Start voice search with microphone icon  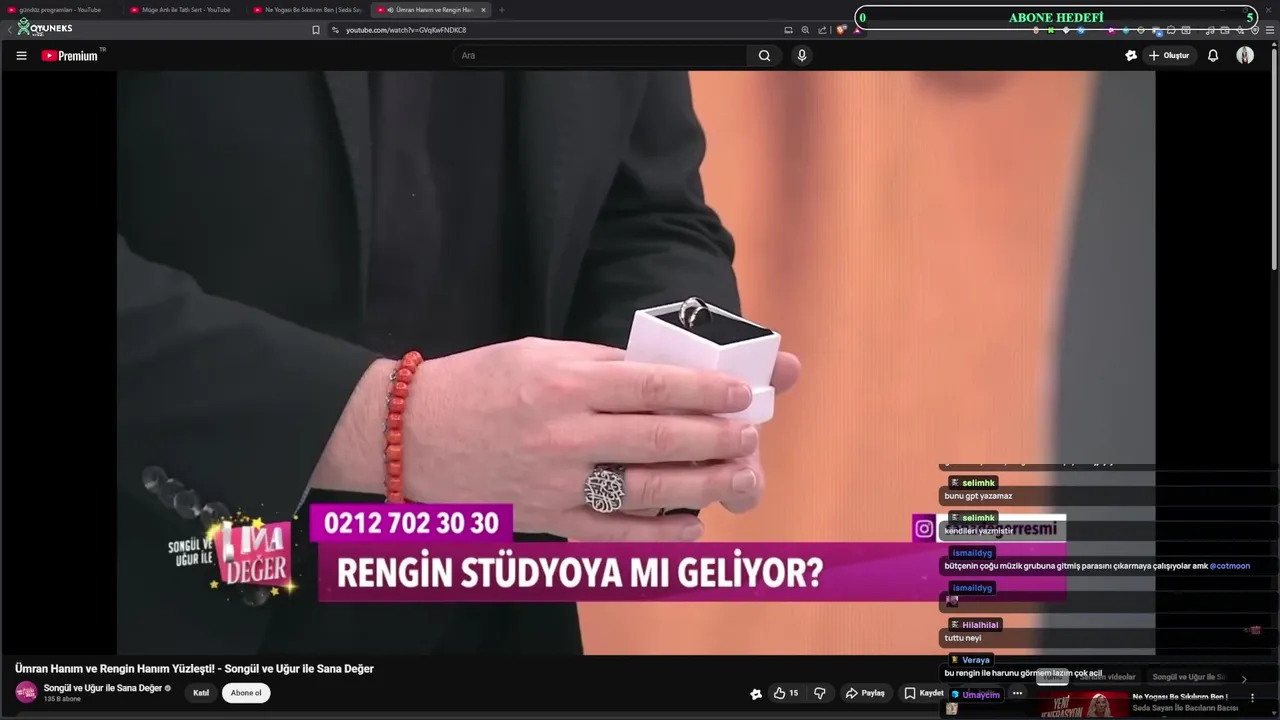tap(801, 56)
